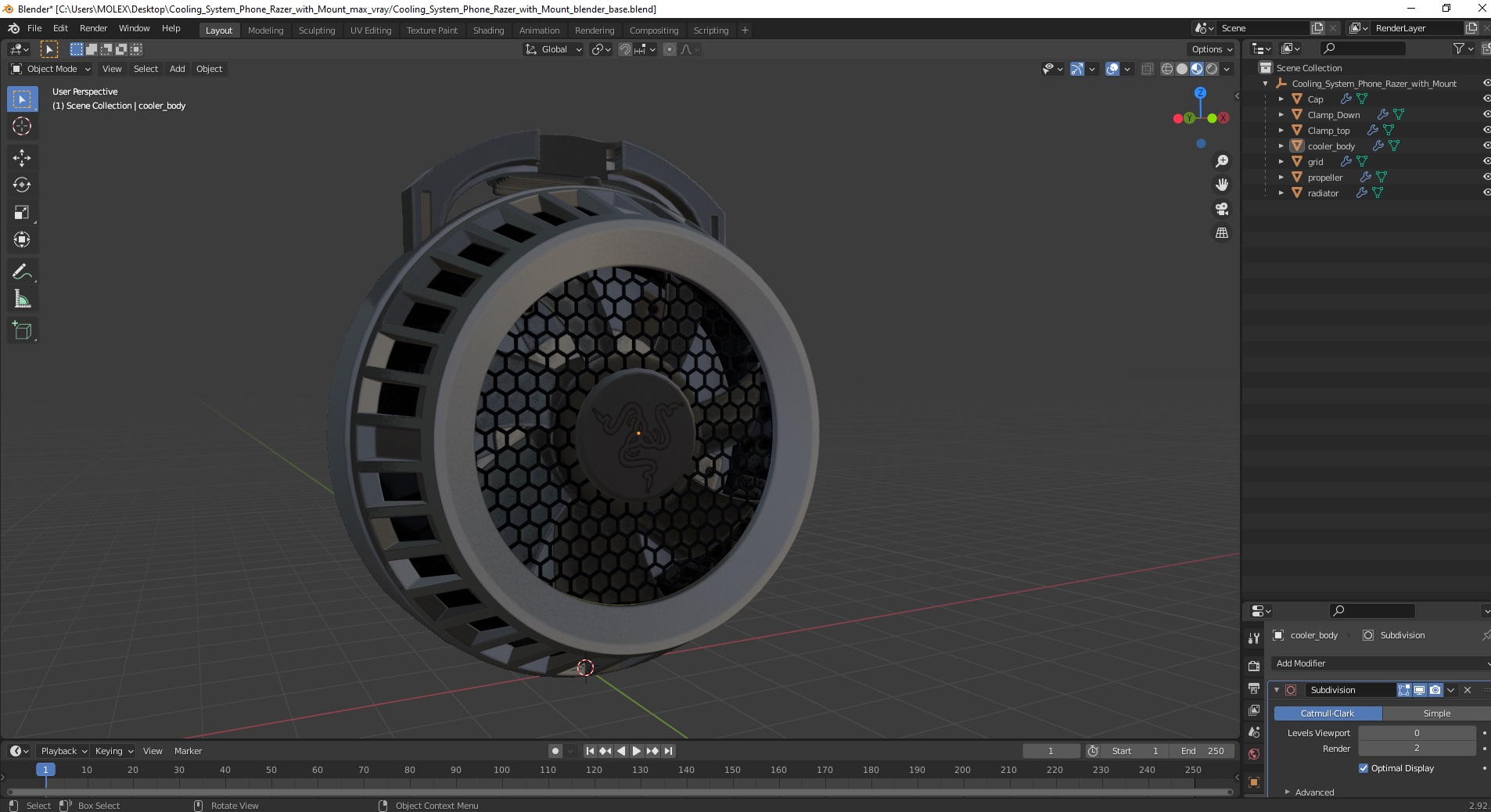Open the File menu
Screen dimensions: 1491x812
pos(34,28)
